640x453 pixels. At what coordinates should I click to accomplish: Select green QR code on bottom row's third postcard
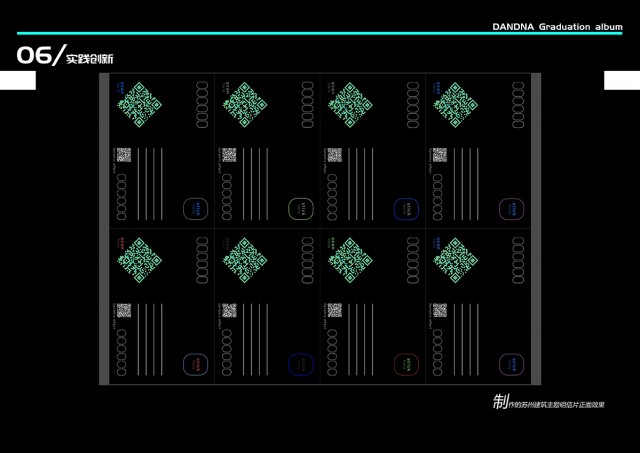350,260
